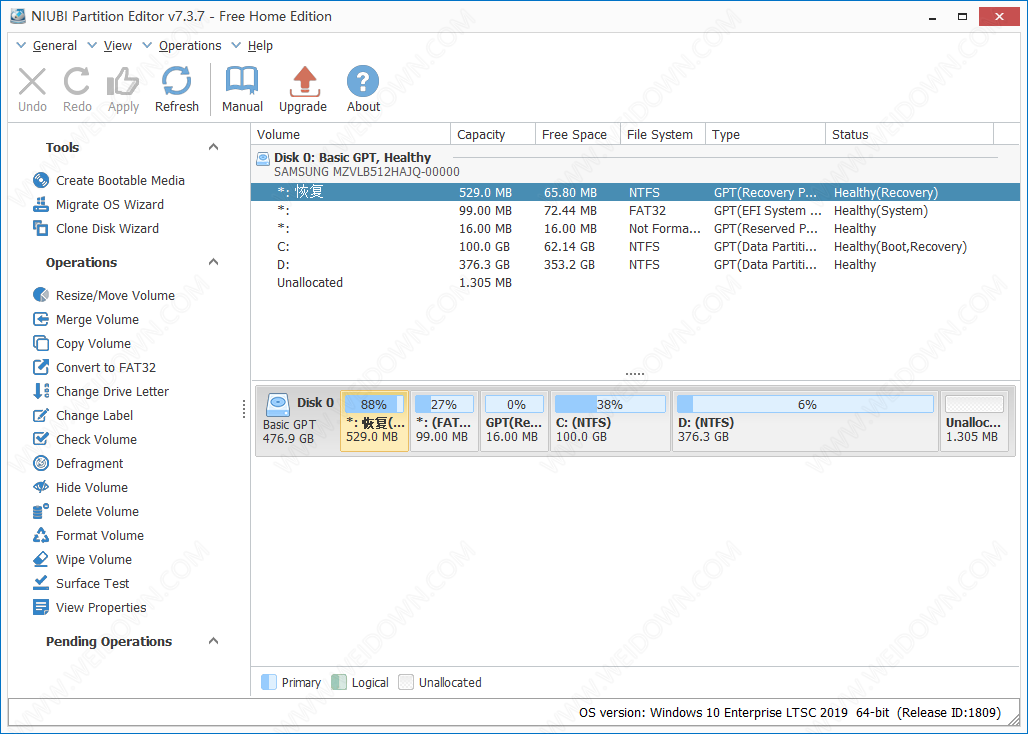This screenshot has height=734, width=1028.
Task: Run Check Volume
Action: click(x=85, y=440)
